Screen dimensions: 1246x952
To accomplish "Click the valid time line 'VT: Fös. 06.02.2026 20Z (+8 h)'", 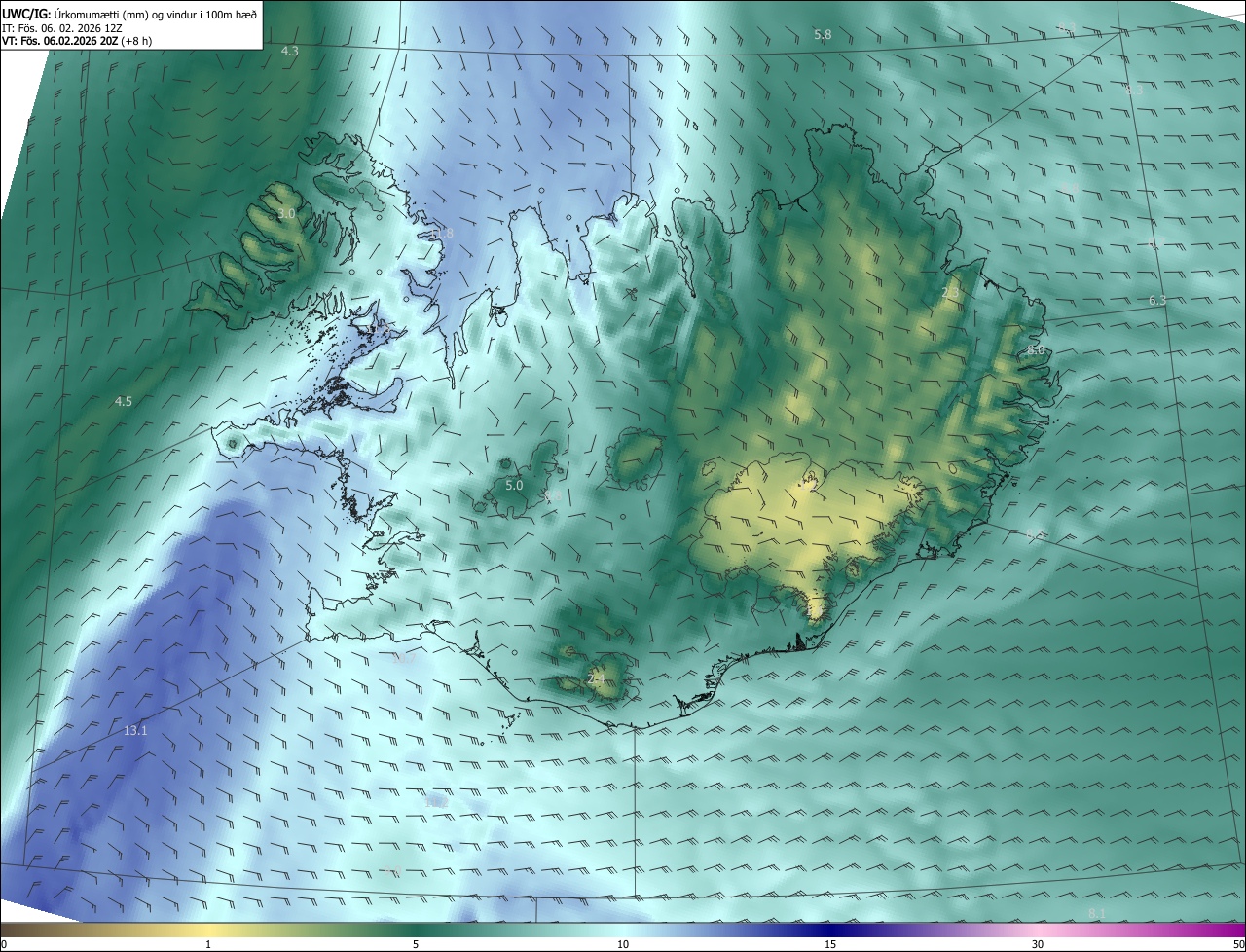I will click(75, 40).
